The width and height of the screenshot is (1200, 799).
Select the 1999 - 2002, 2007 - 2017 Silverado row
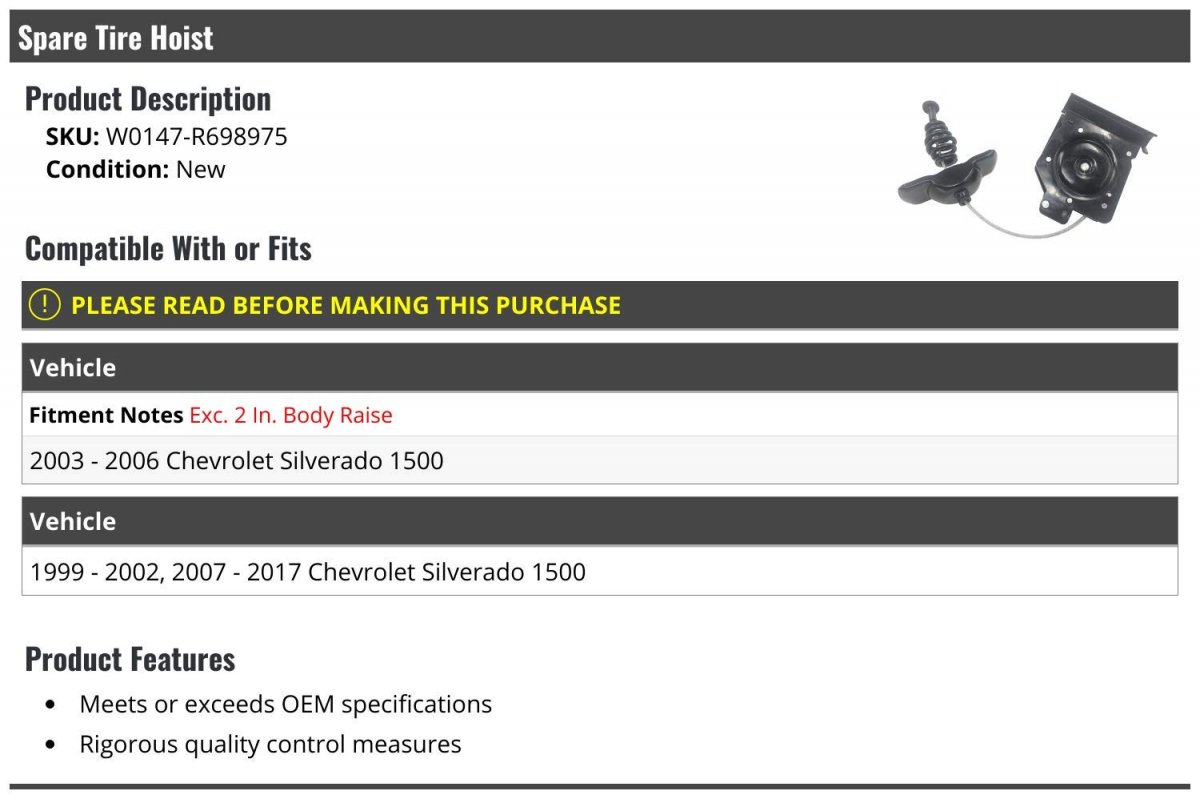pos(600,572)
